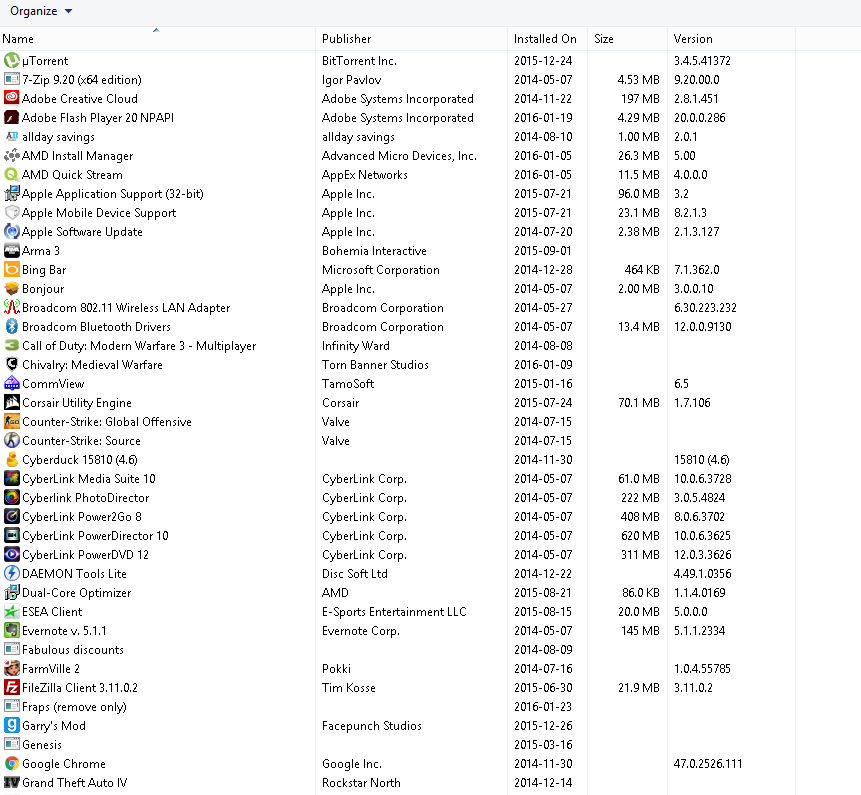Click size value 620 MB

coord(640,535)
